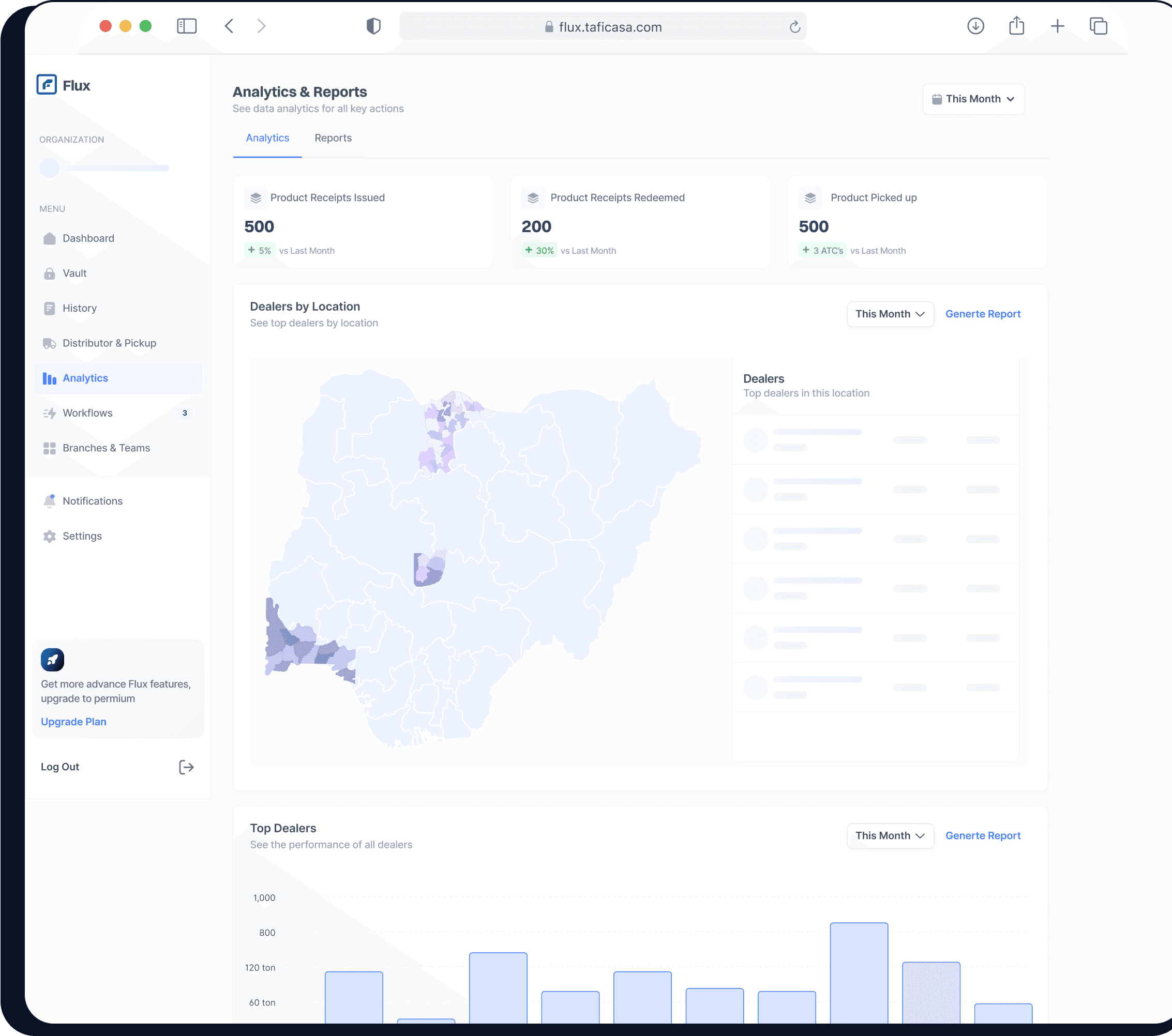Click the 120 ton axis label
The width and height of the screenshot is (1172, 1036).
(x=260, y=967)
